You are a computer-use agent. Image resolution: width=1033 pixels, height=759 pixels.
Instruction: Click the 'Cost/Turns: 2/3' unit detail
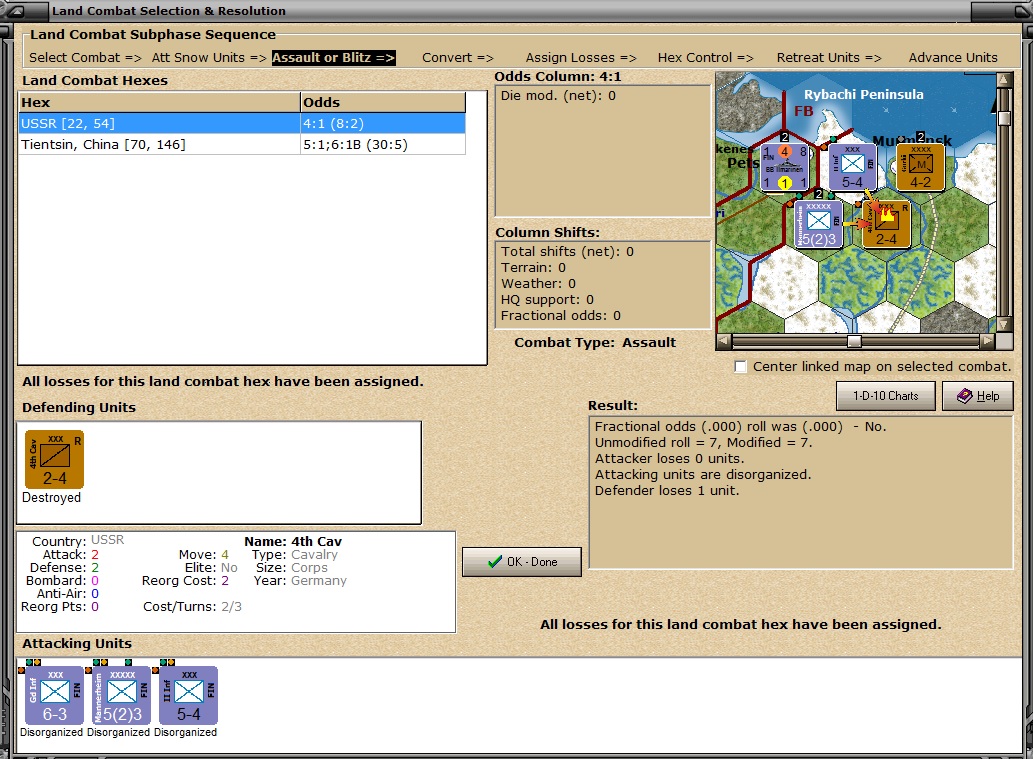pyautogui.click(x=192, y=607)
